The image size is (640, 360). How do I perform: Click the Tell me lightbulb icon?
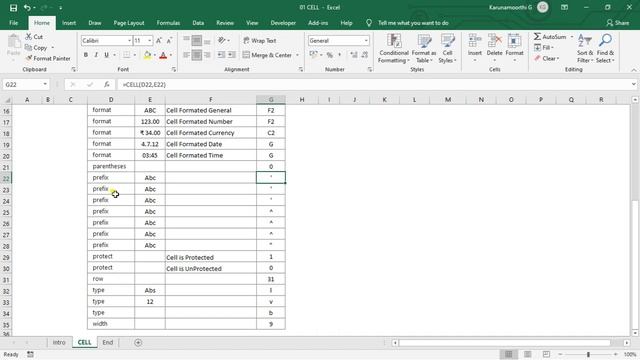[x=369, y=23]
